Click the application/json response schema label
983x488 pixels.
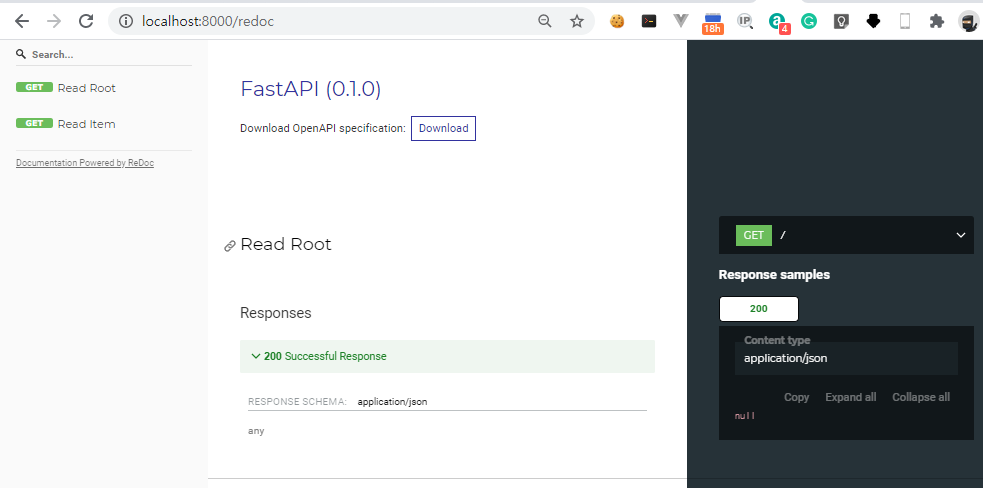coord(392,401)
